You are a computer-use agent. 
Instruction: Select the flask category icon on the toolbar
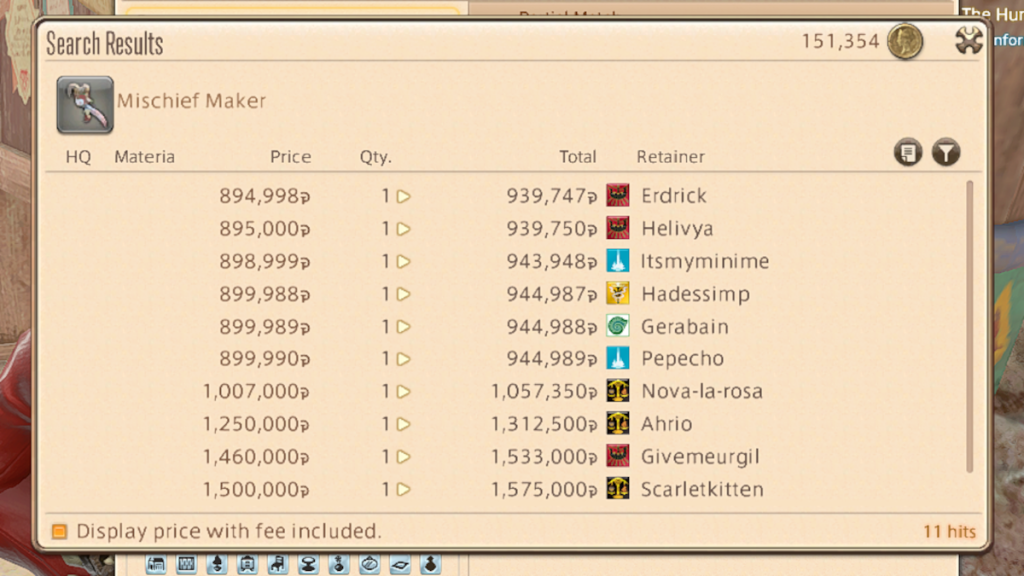point(338,563)
